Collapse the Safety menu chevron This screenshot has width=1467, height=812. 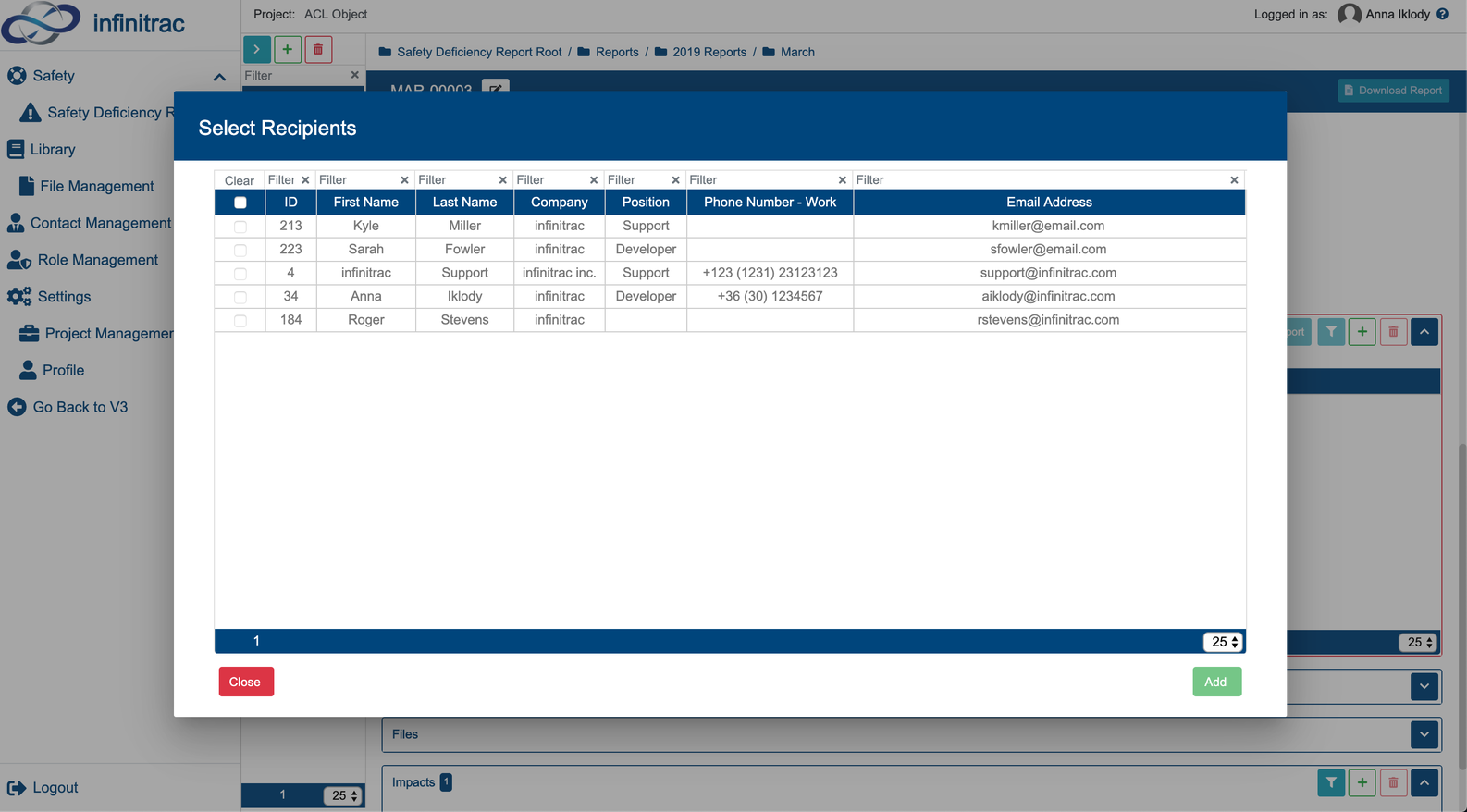pyautogui.click(x=219, y=77)
